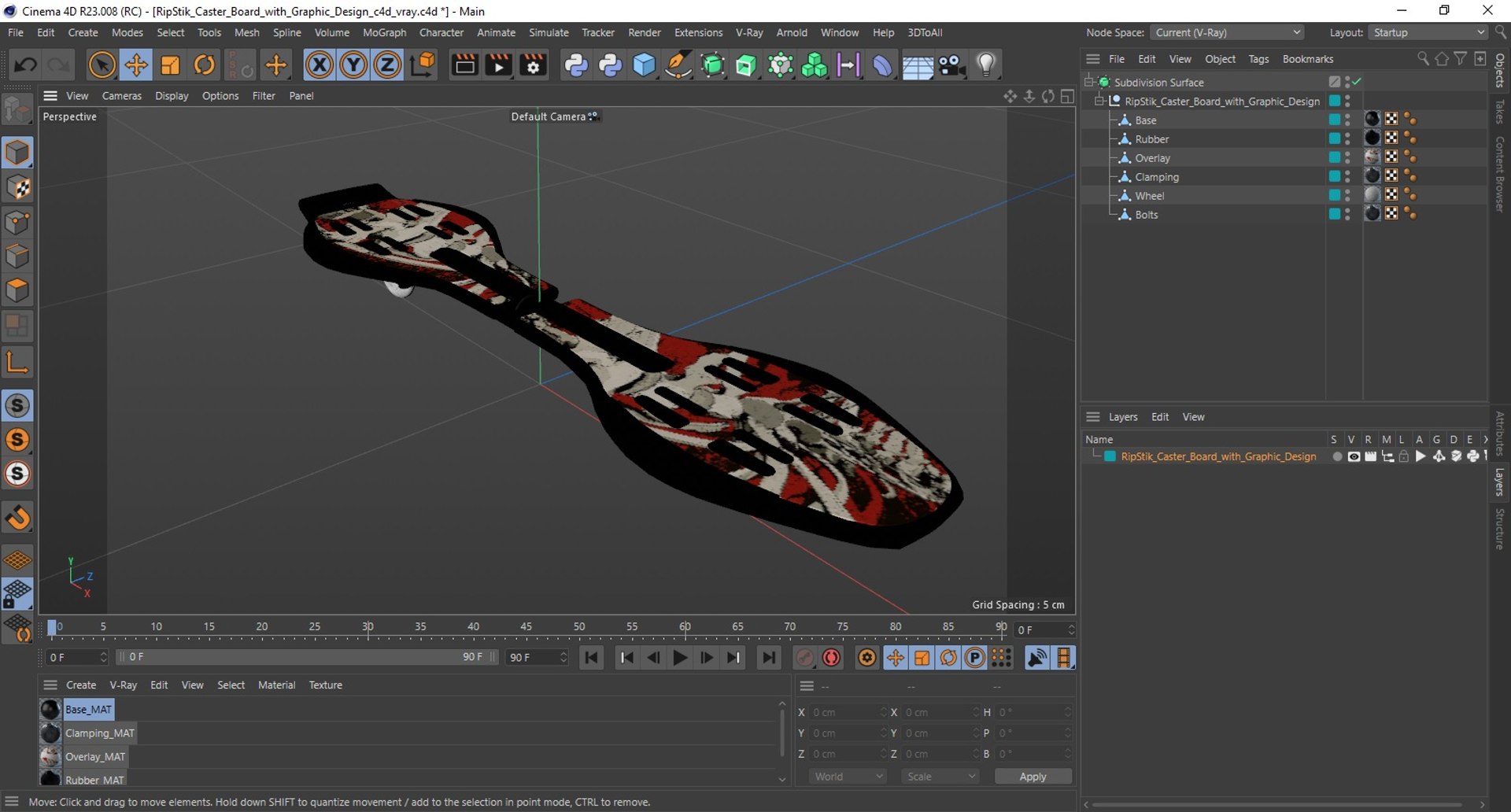This screenshot has width=1511, height=812.
Task: Open Edit Render Settings gear-clapper icon
Action: click(x=533, y=65)
